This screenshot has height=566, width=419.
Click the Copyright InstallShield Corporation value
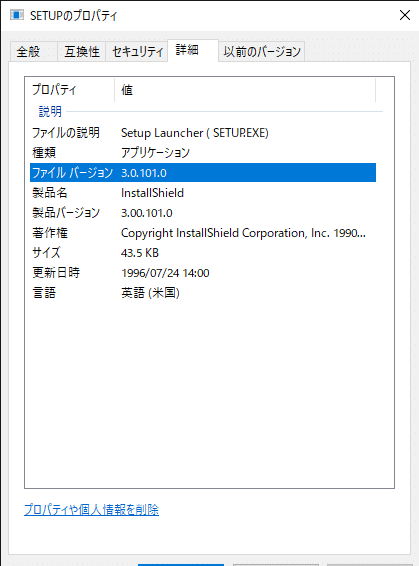click(x=243, y=233)
